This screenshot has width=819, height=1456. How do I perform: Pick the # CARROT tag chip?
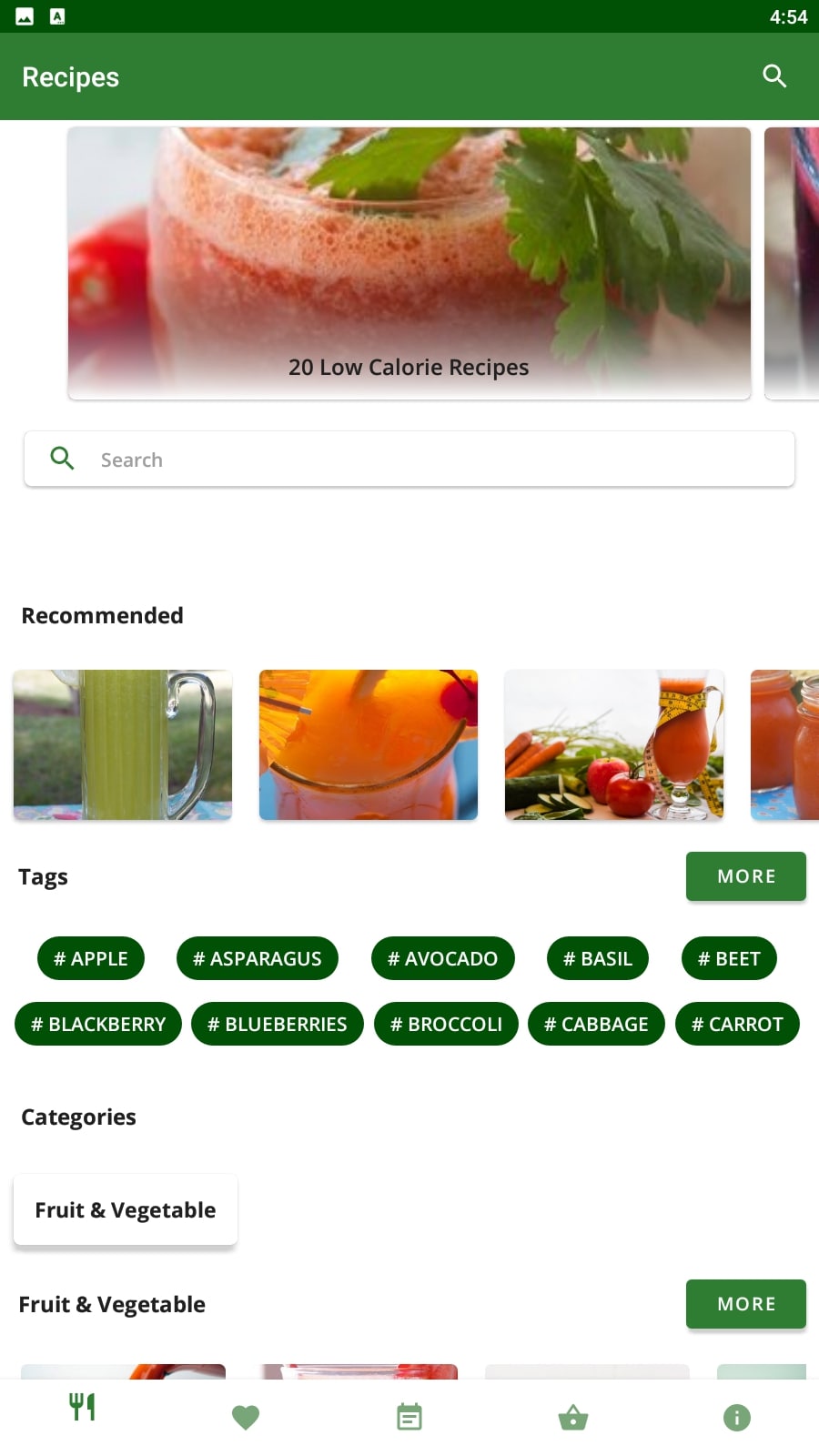coord(737,1024)
